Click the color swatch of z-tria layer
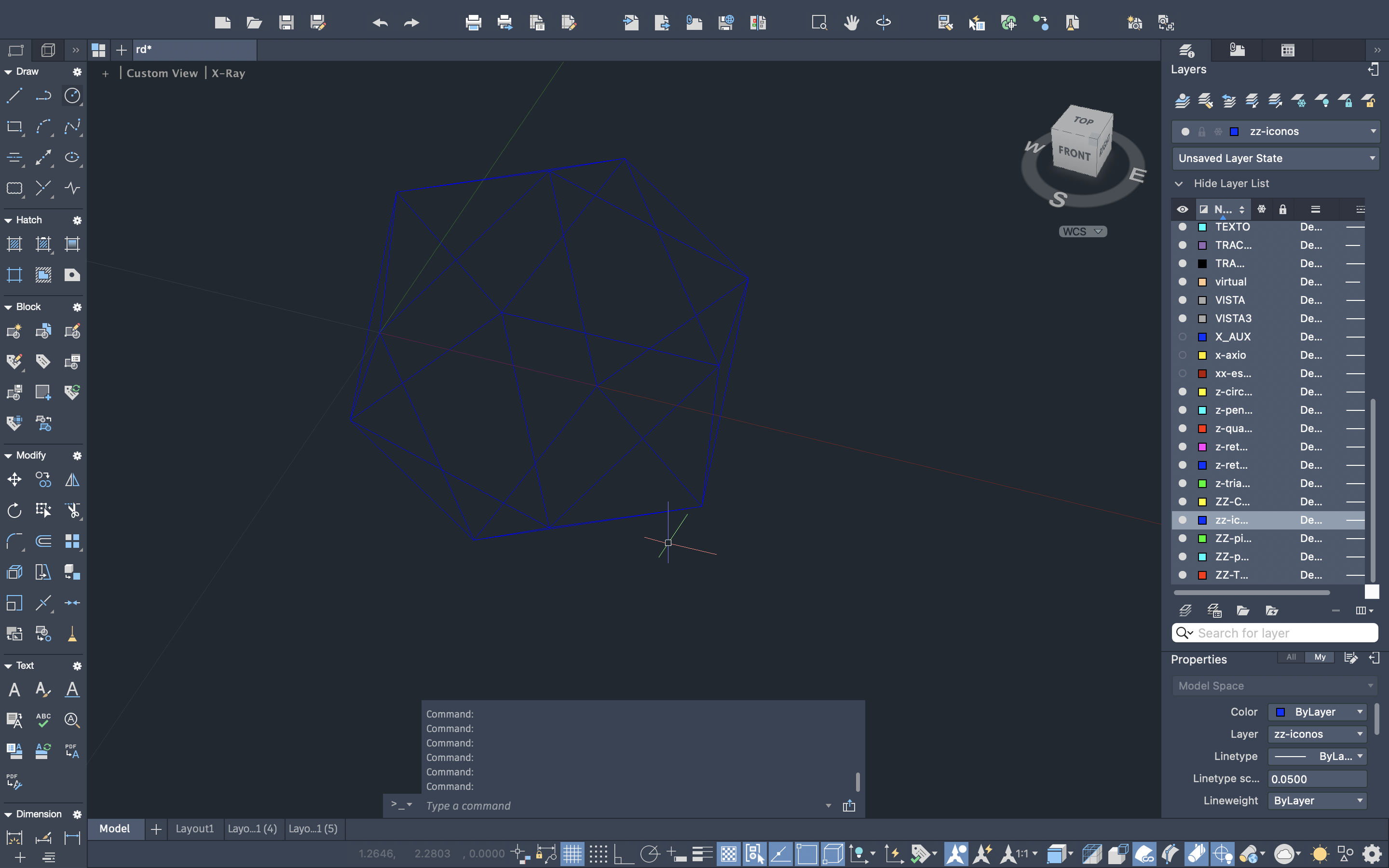1389x868 pixels. pyautogui.click(x=1202, y=483)
